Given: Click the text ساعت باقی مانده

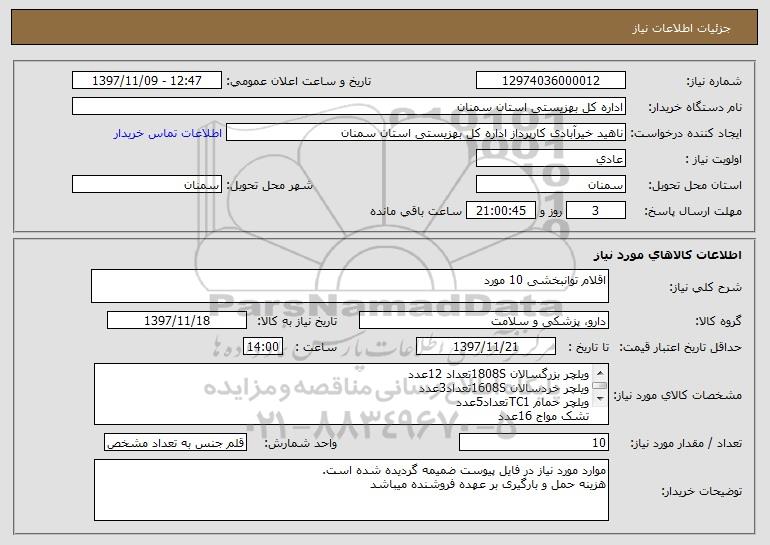Looking at the screenshot, I should pyautogui.click(x=415, y=211).
